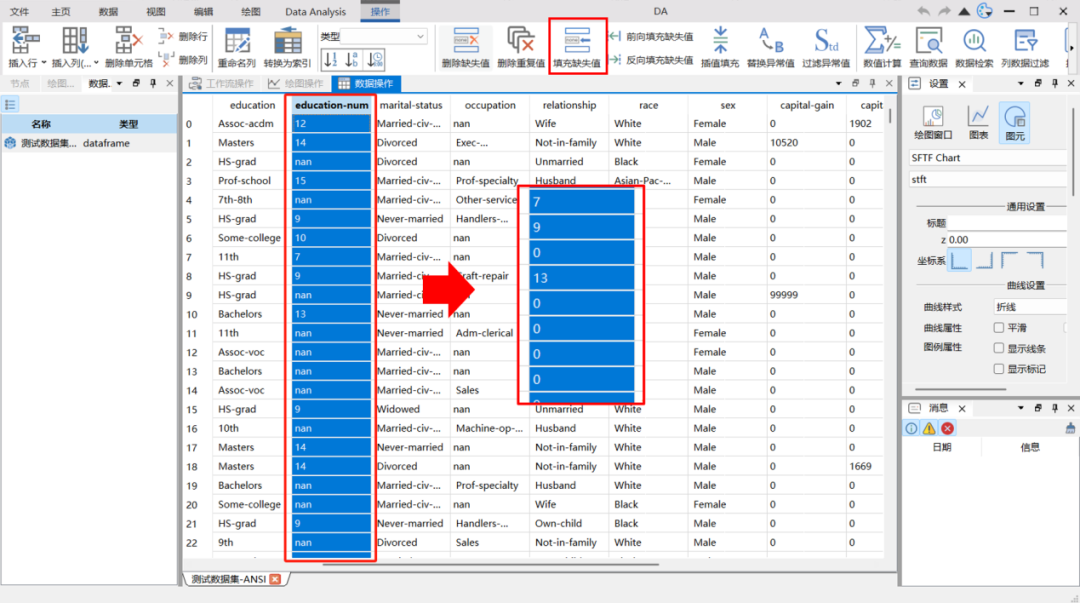Toggle the error message filter icon
Image resolution: width=1080 pixels, height=603 pixels.
(948, 428)
